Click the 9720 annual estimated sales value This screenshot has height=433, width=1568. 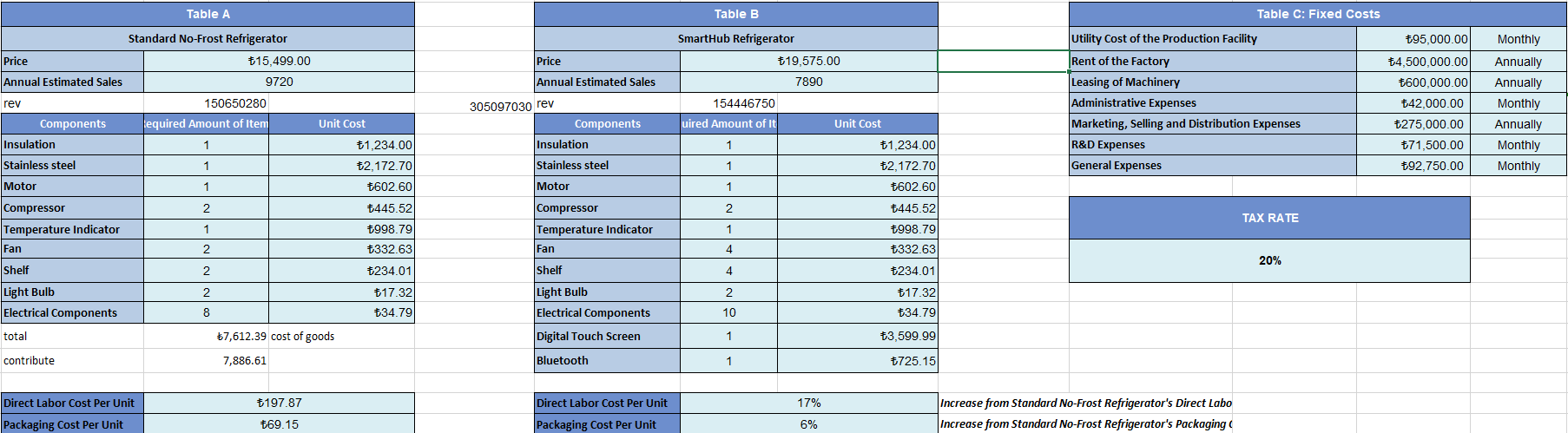point(279,82)
